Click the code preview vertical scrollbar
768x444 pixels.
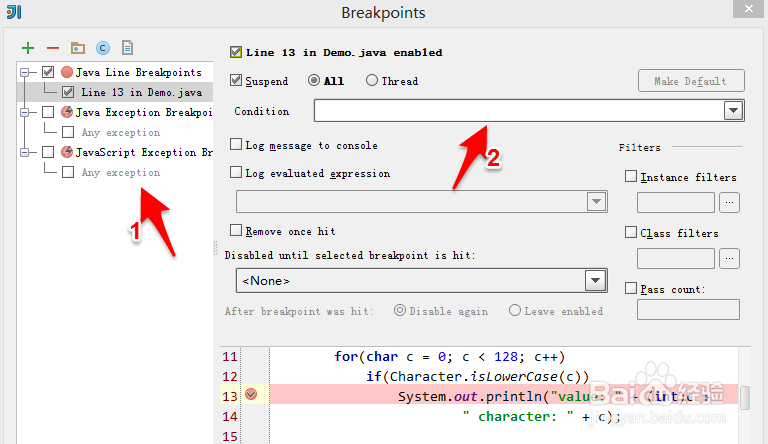coord(744,398)
